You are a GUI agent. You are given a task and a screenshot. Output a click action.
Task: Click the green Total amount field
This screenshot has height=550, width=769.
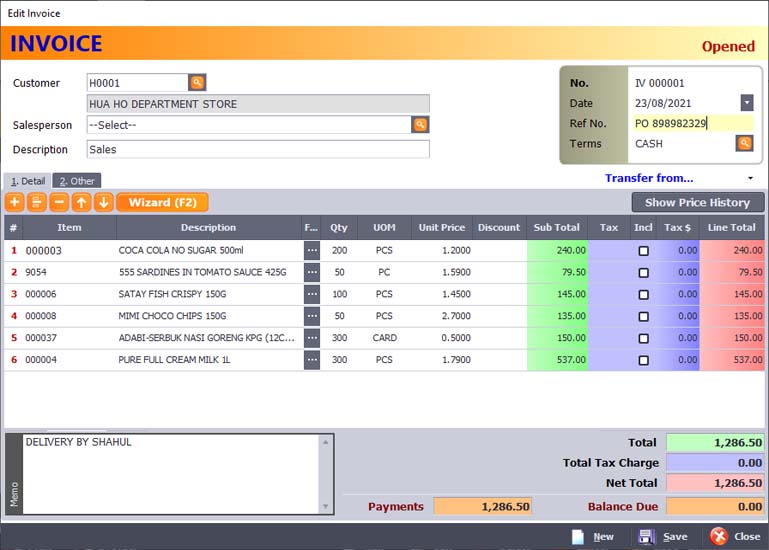[715, 443]
